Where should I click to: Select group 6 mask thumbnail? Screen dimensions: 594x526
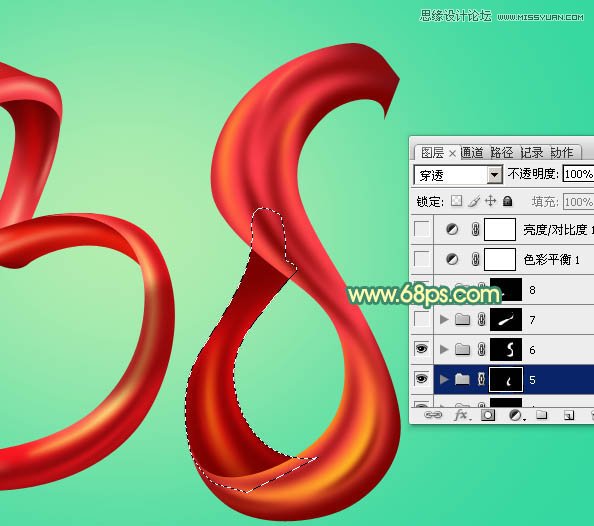[506, 349]
